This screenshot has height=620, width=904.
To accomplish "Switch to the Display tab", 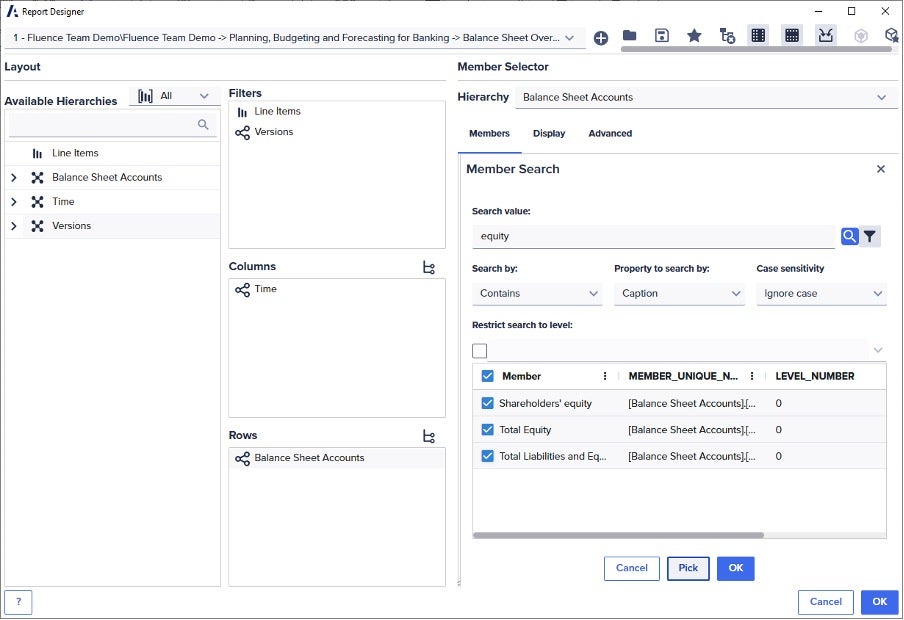I will coord(548,133).
